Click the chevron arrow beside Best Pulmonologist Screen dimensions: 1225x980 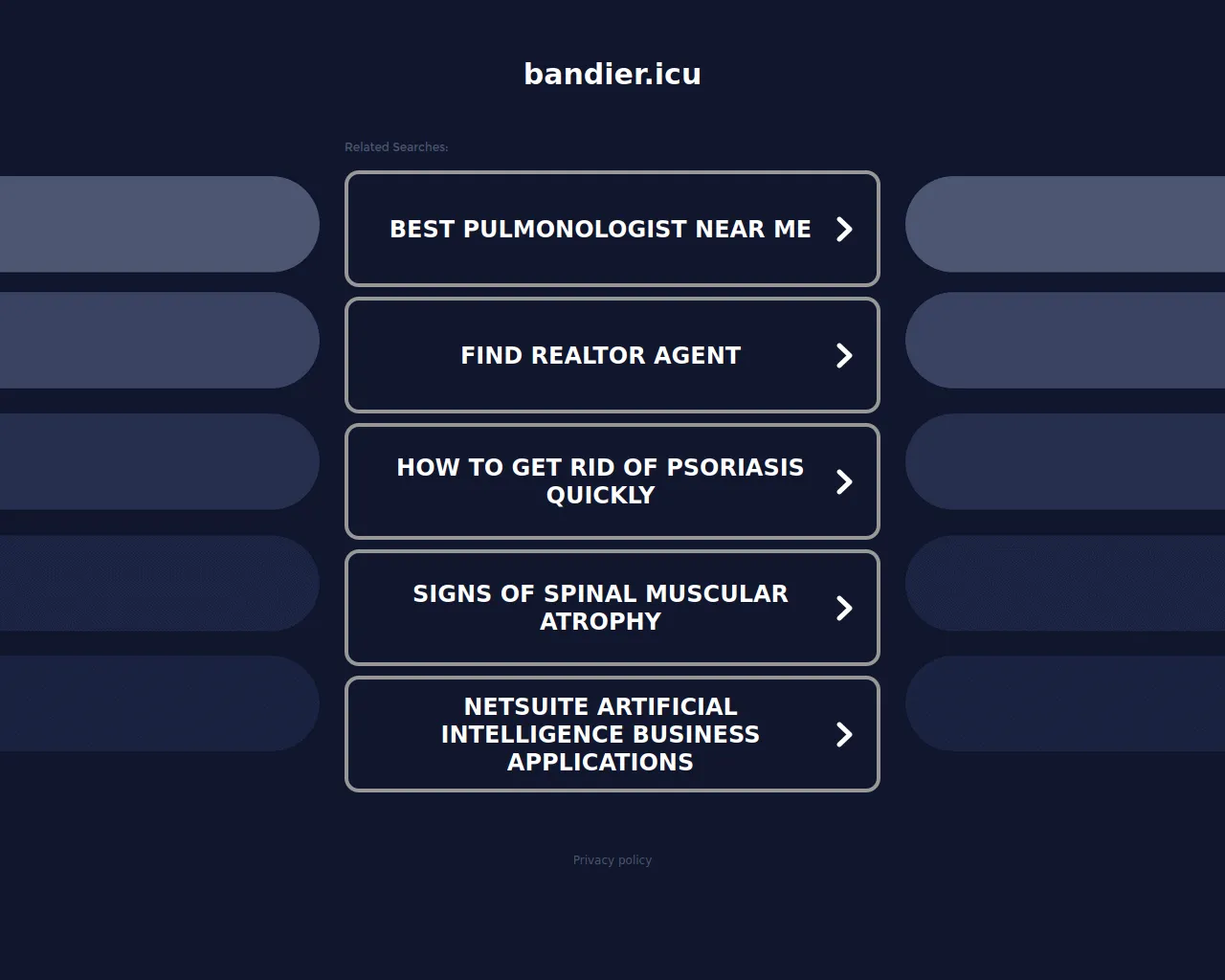844,229
